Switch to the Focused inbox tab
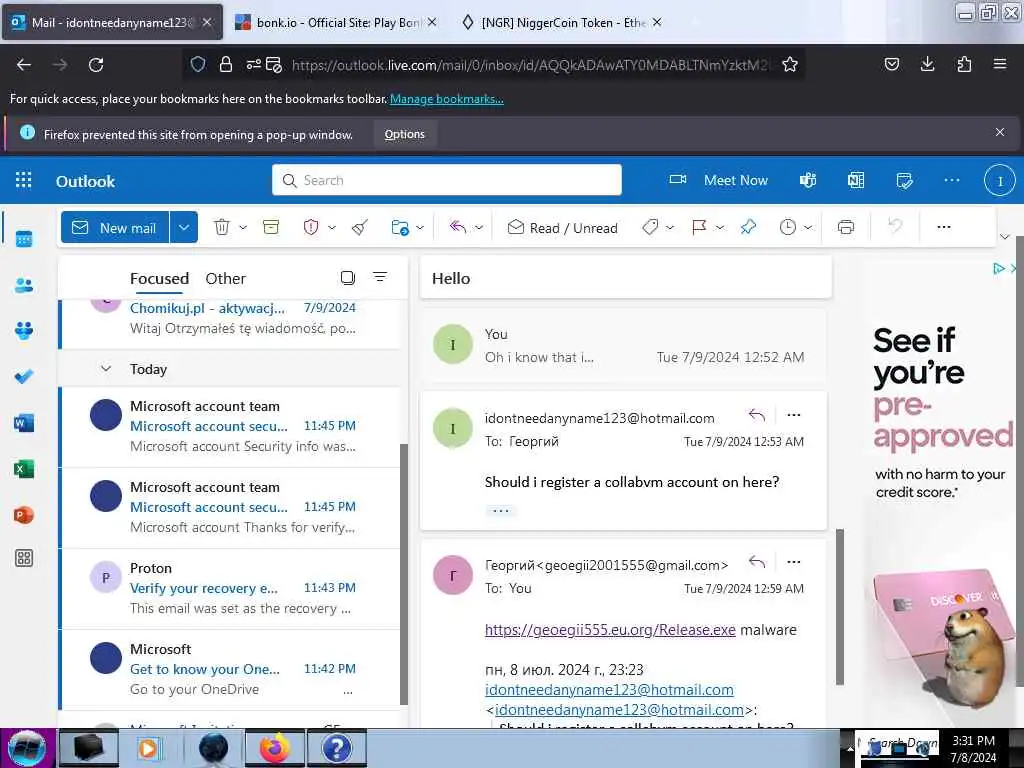 coord(159,279)
